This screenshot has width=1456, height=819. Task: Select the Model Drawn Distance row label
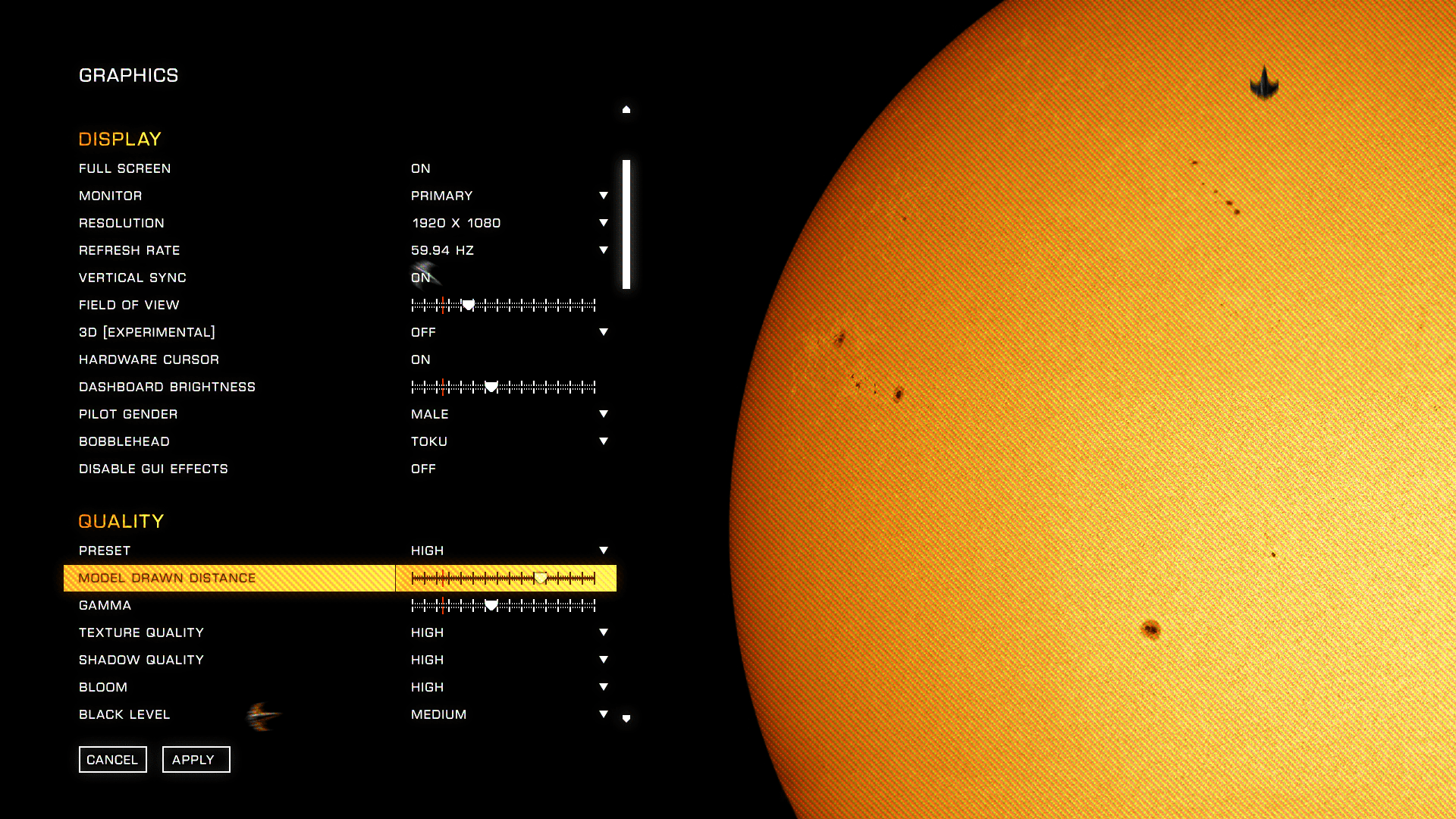(x=168, y=578)
